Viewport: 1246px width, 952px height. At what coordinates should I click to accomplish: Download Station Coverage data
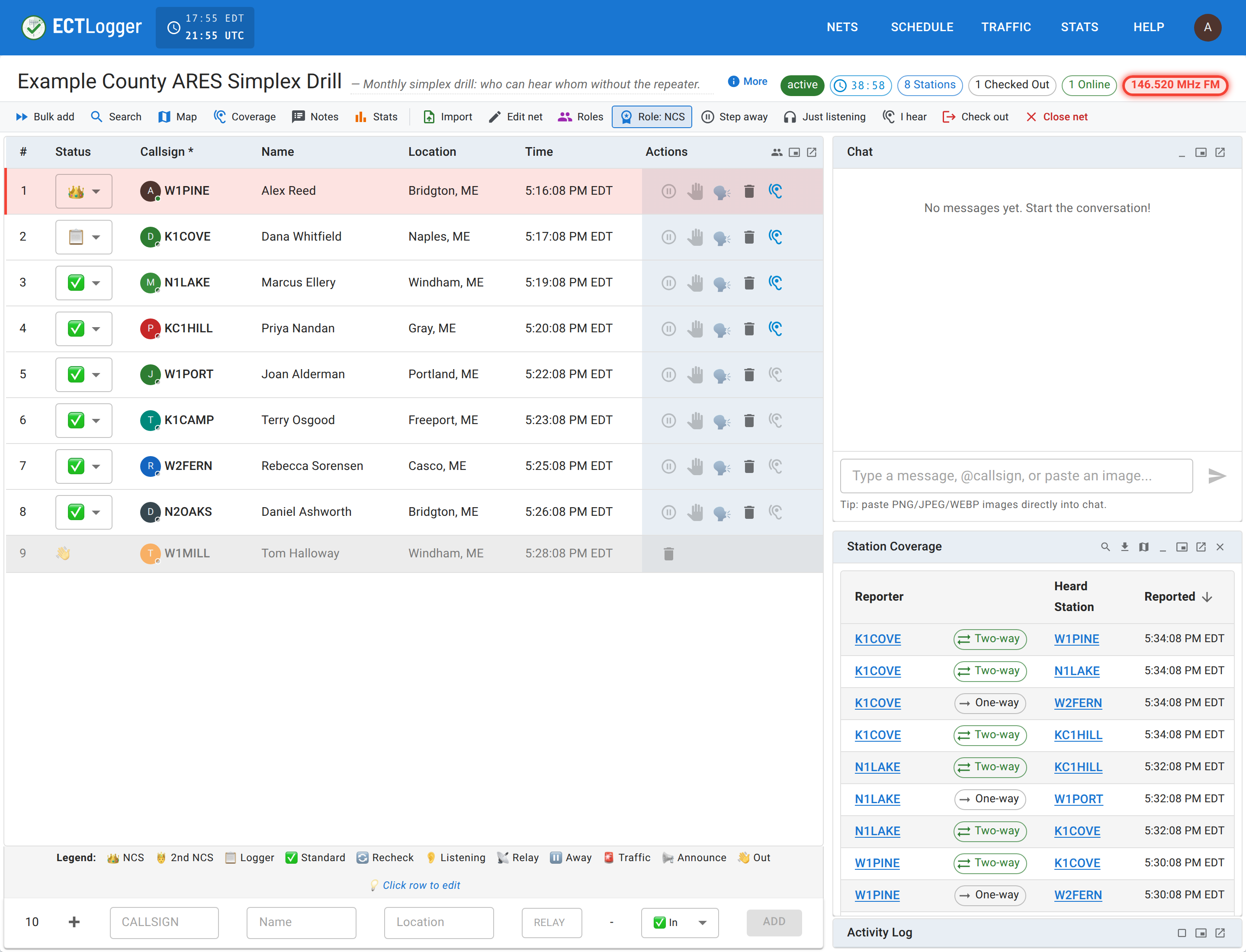coord(1124,547)
